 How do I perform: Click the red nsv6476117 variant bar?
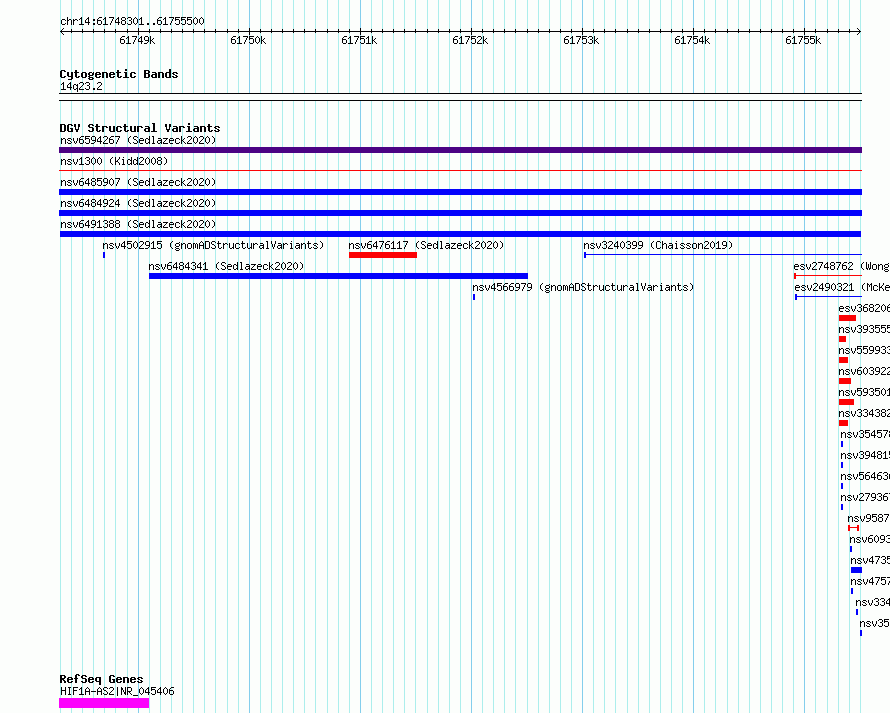pos(383,255)
